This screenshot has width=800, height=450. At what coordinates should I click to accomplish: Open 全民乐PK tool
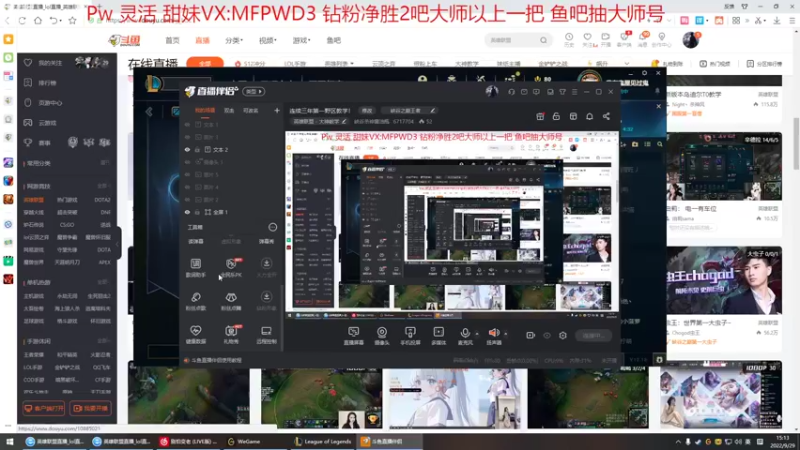(231, 267)
